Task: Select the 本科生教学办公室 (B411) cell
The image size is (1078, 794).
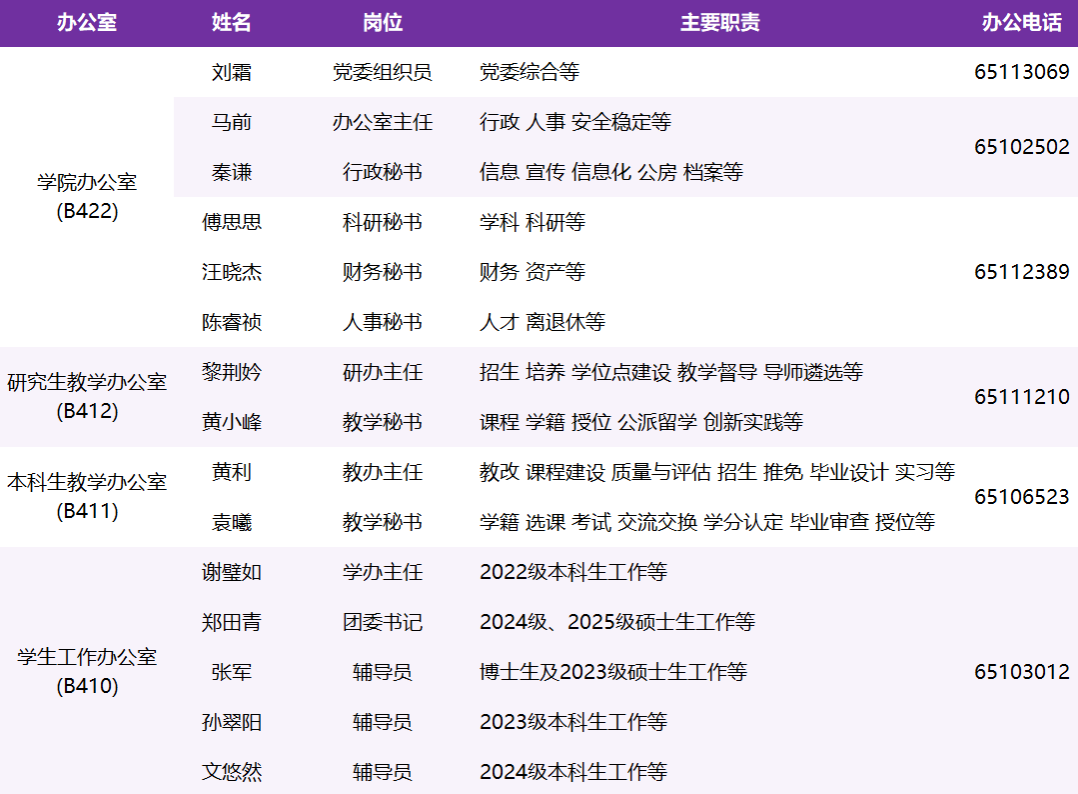Action: point(87,497)
